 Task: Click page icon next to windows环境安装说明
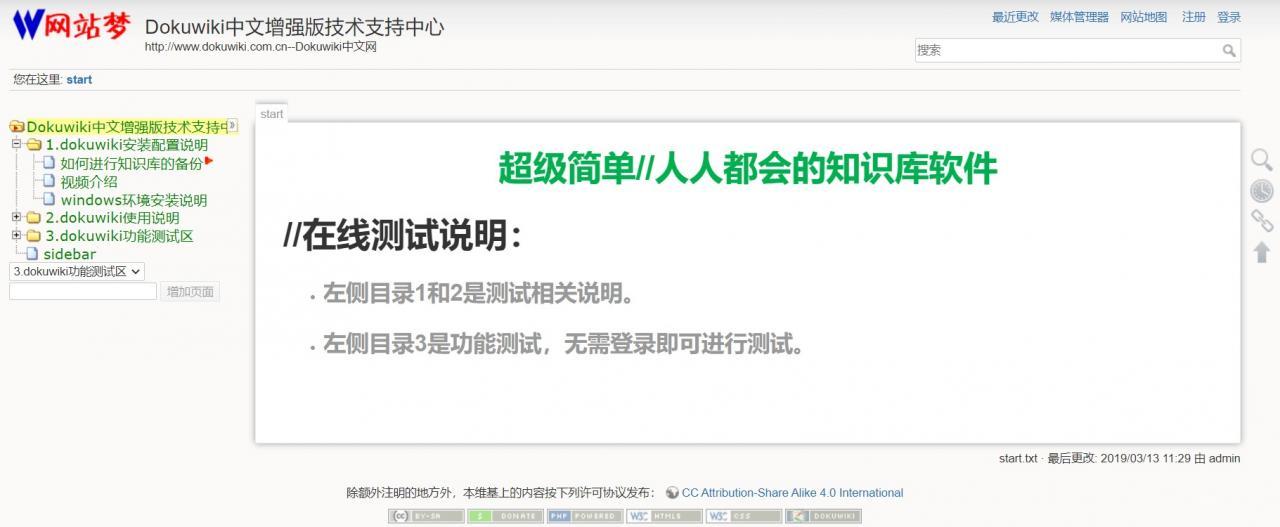coord(49,199)
